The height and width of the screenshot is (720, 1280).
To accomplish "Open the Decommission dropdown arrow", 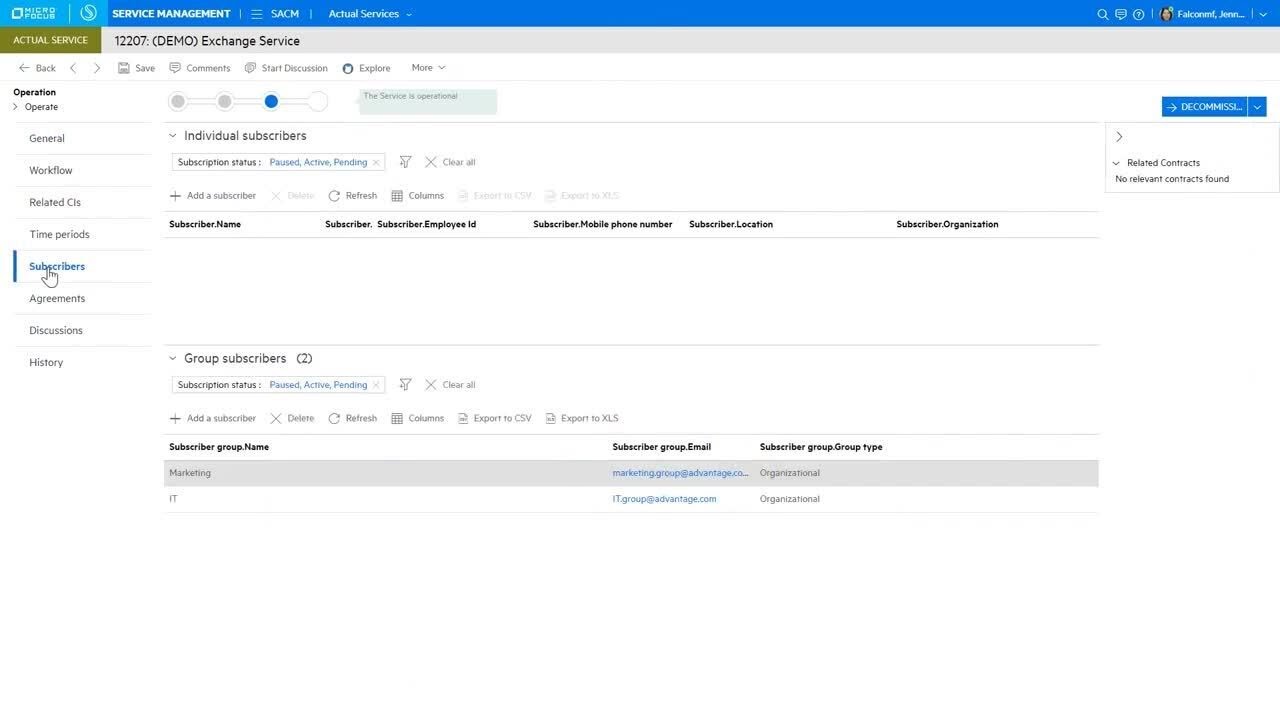I will [1258, 107].
